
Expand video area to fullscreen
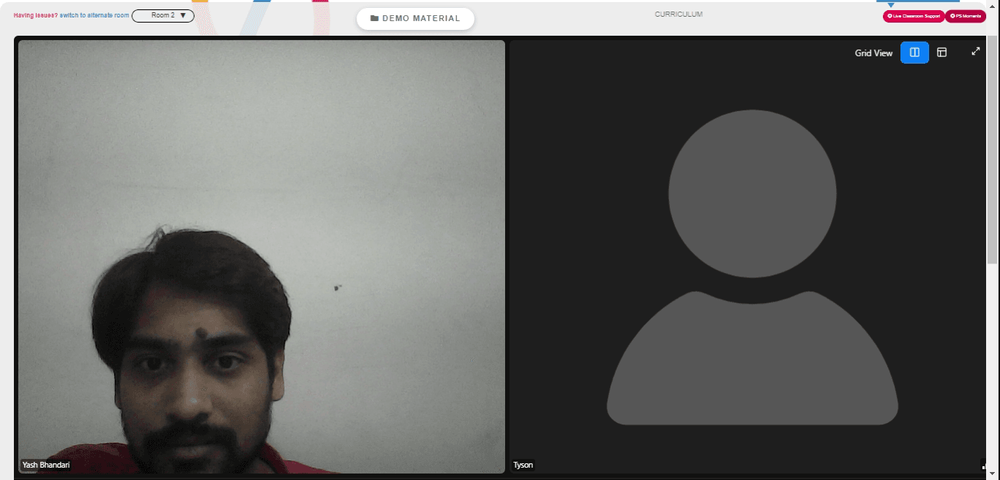coord(975,52)
